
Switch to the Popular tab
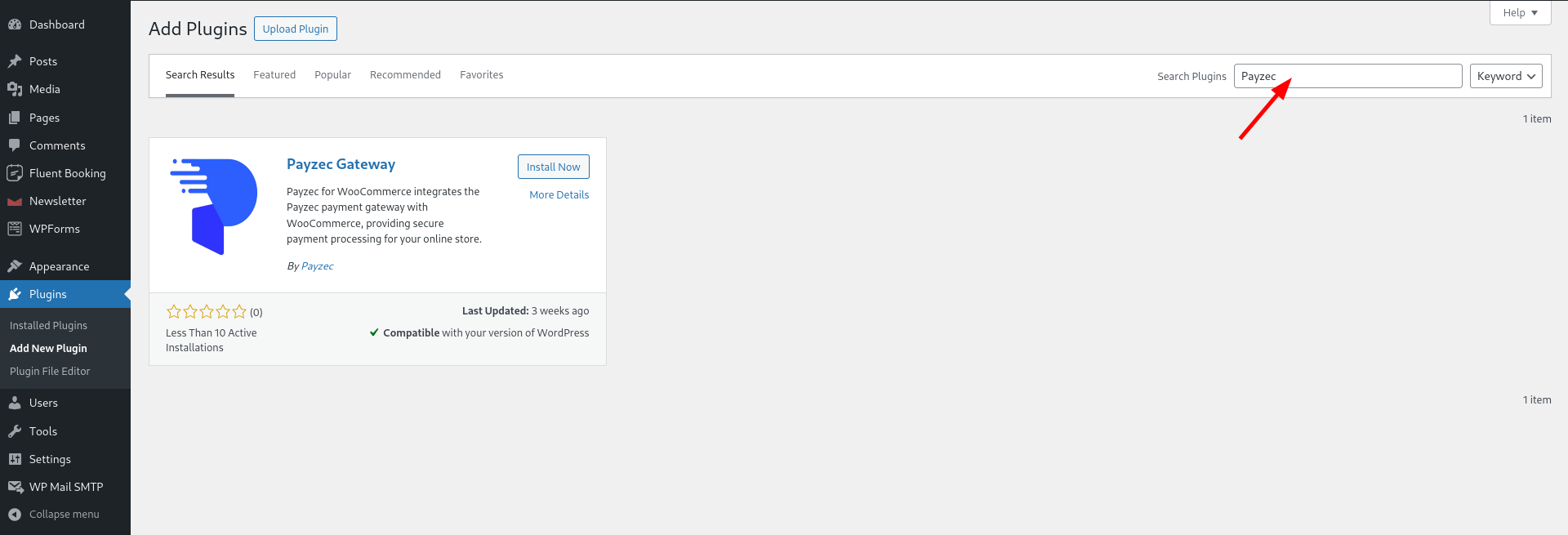point(332,74)
